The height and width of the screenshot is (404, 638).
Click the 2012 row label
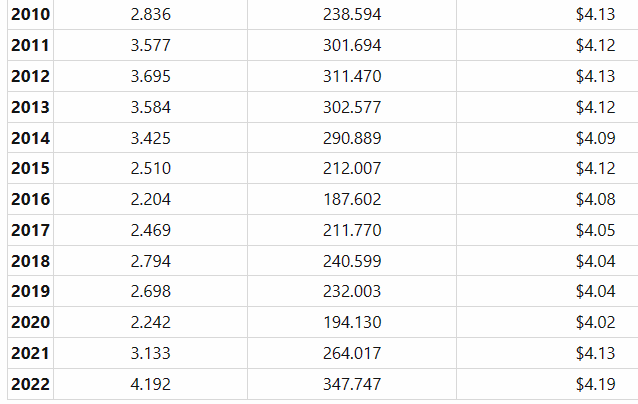pyautogui.click(x=30, y=77)
